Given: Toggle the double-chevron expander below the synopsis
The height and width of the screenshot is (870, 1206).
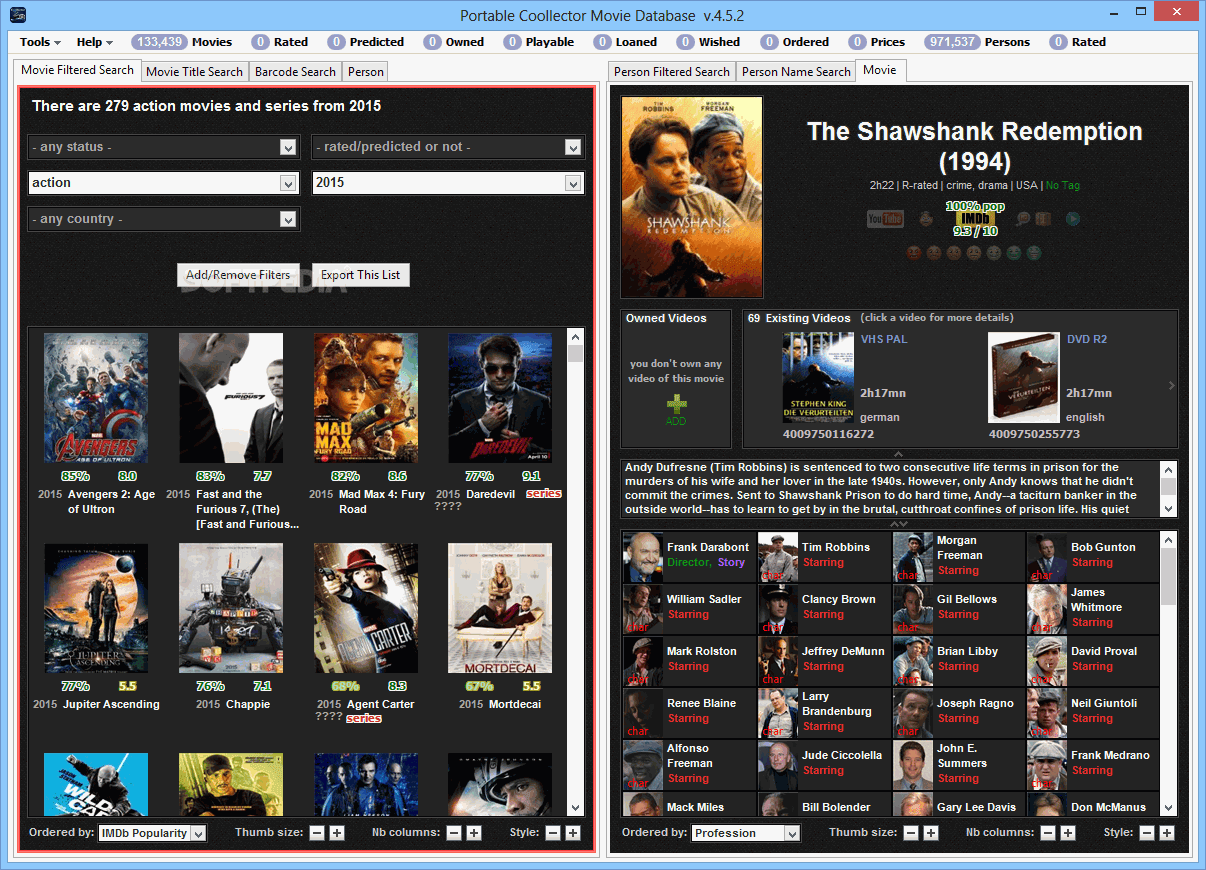Looking at the screenshot, I should coord(898,524).
